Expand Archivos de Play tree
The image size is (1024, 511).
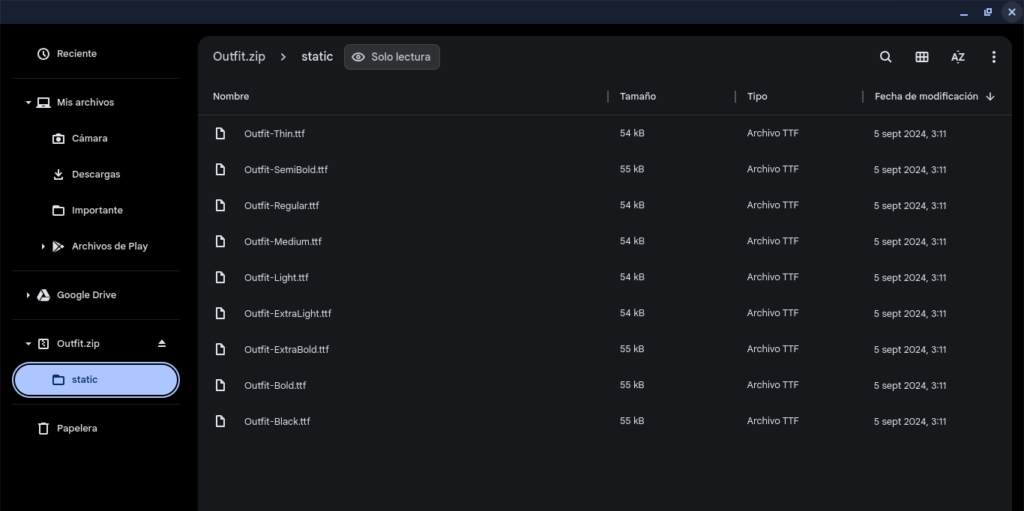coord(43,246)
